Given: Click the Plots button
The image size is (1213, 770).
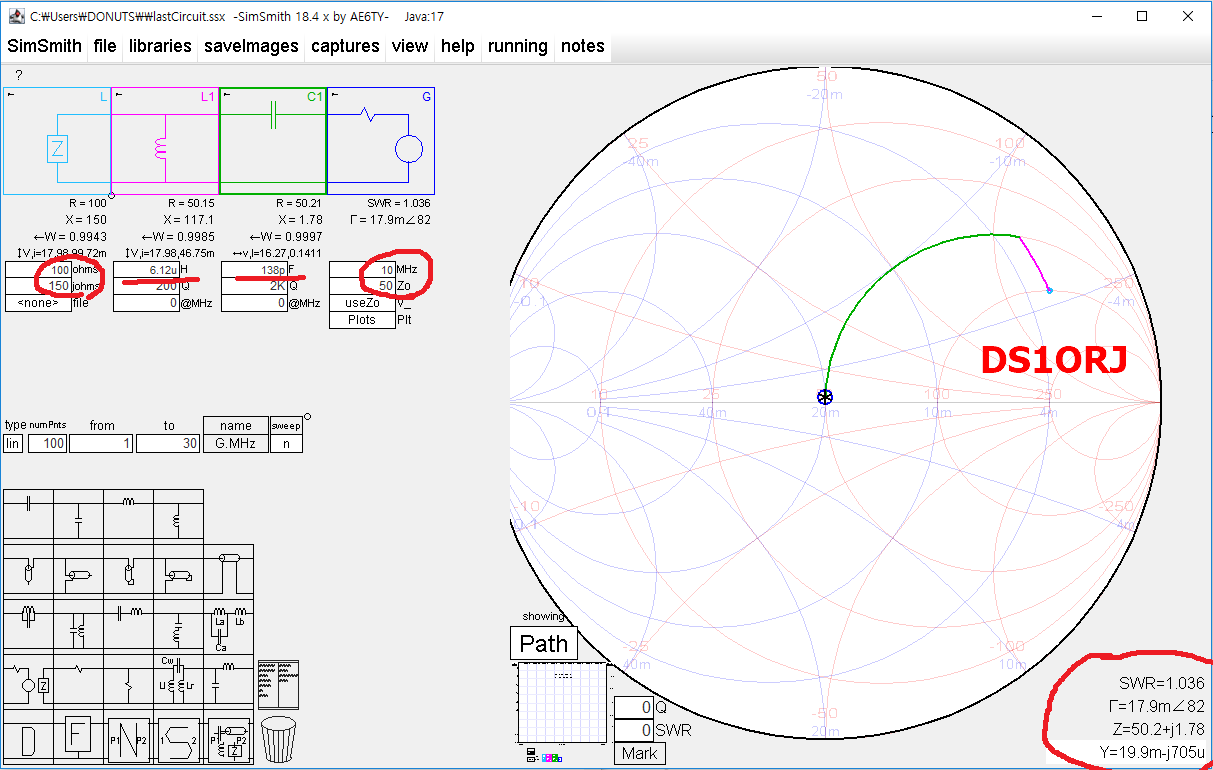Looking at the screenshot, I should [362, 320].
